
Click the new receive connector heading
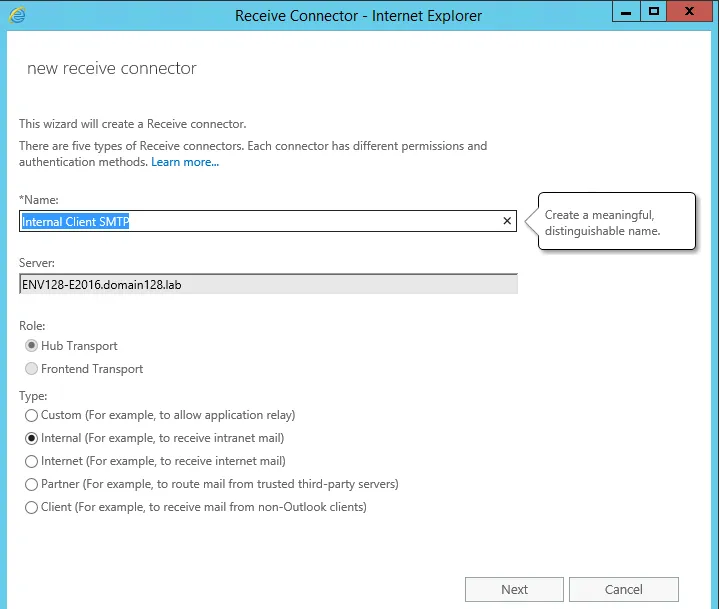click(111, 69)
